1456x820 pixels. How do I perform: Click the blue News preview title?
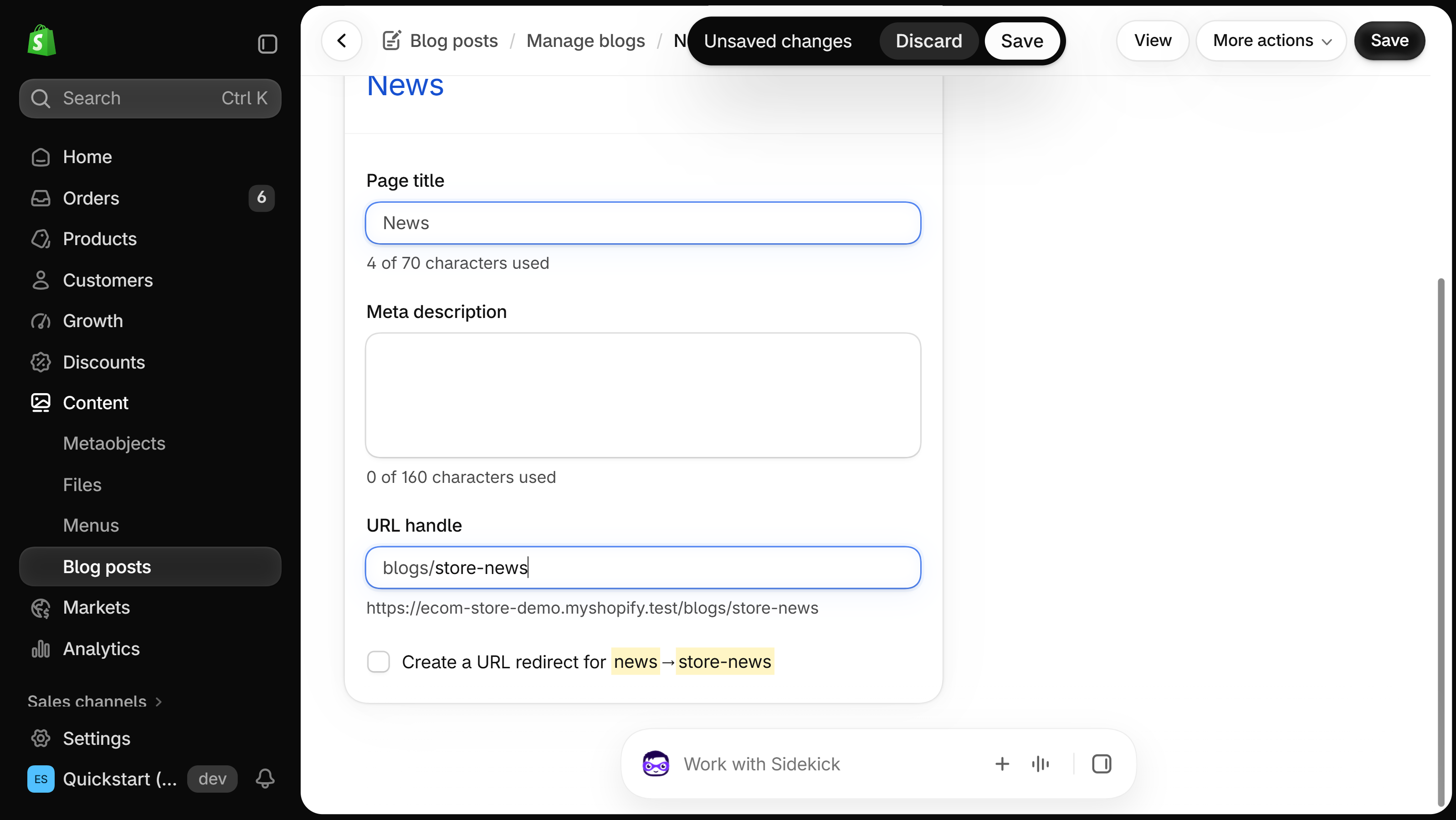(405, 86)
